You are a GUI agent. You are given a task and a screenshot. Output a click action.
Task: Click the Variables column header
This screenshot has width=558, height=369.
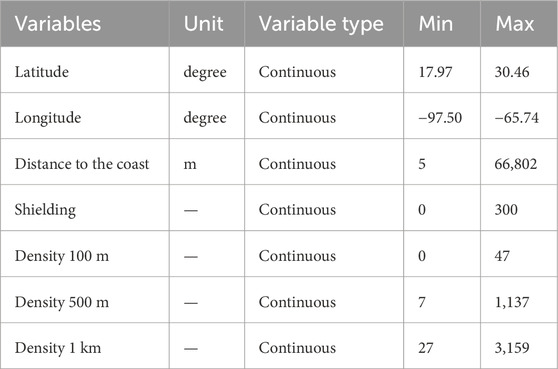[x=58, y=24]
